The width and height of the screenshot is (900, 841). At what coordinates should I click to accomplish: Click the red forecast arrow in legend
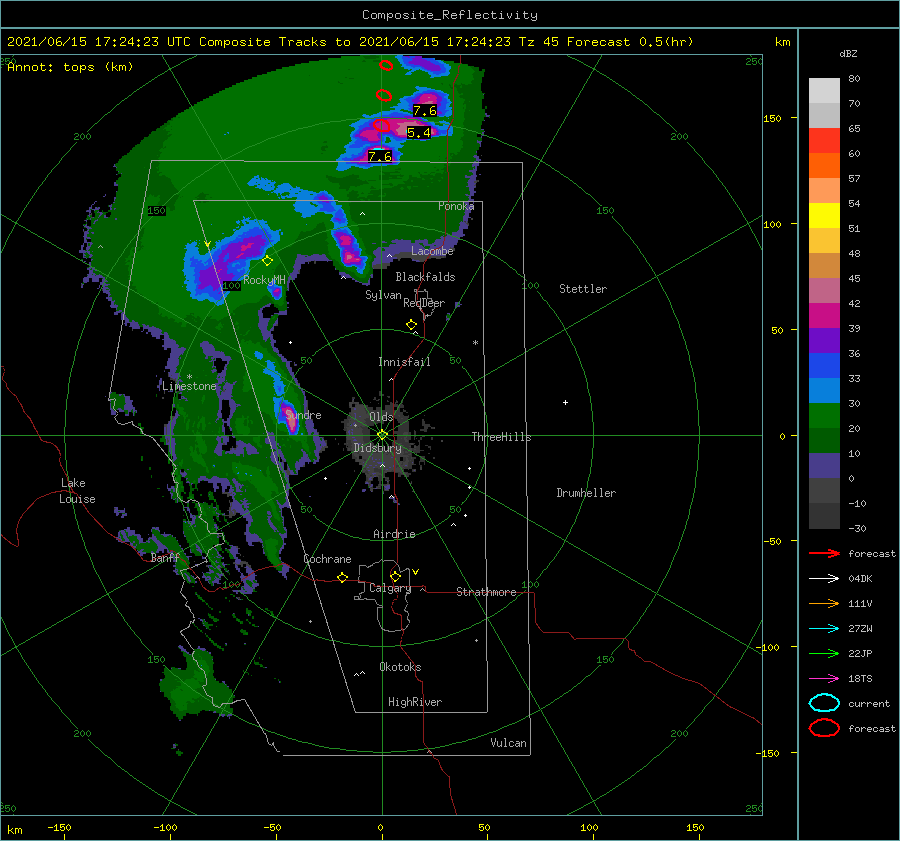click(824, 553)
